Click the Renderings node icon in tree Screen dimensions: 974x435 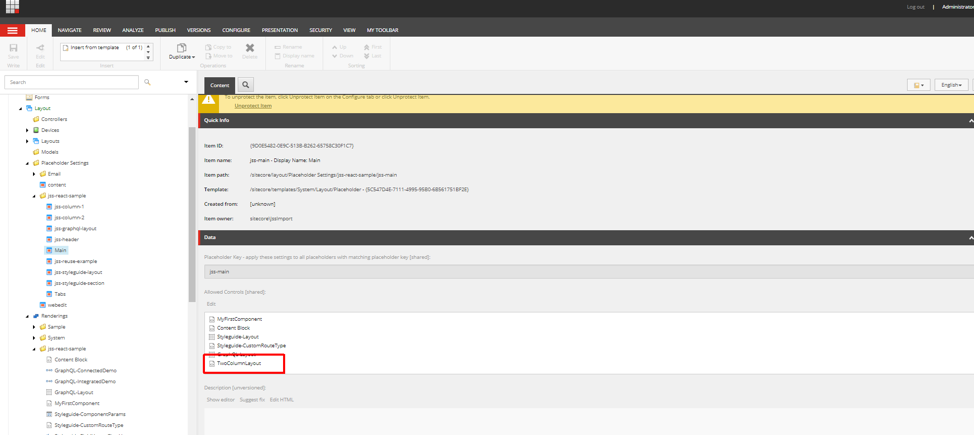pyautogui.click(x=36, y=316)
